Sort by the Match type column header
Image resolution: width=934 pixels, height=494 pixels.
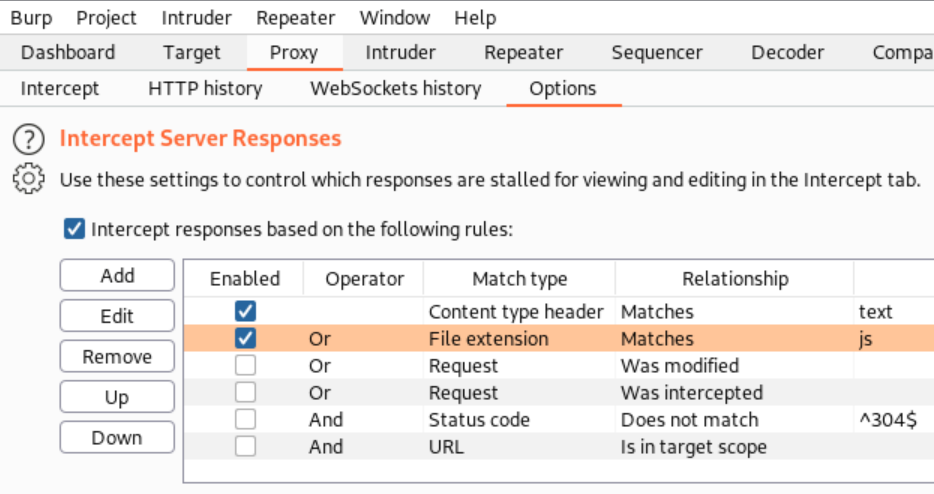[520, 279]
